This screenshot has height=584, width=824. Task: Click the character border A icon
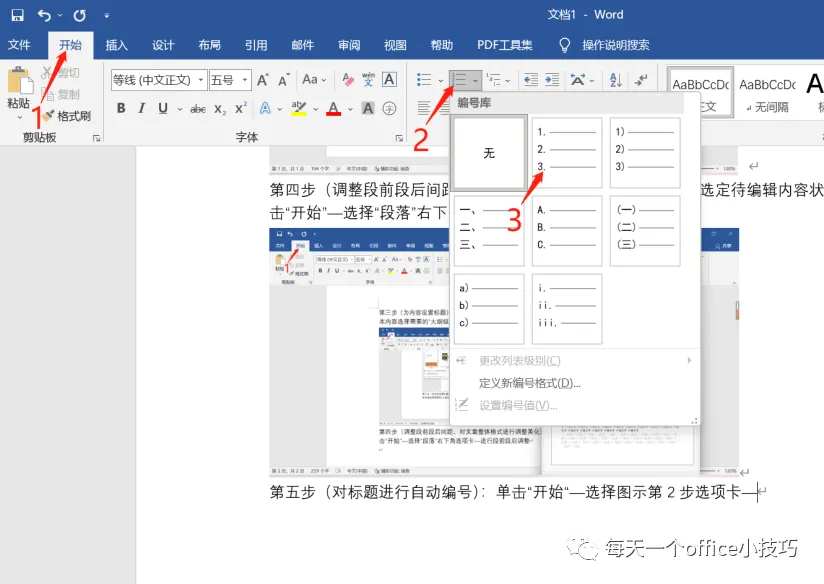pos(389,80)
